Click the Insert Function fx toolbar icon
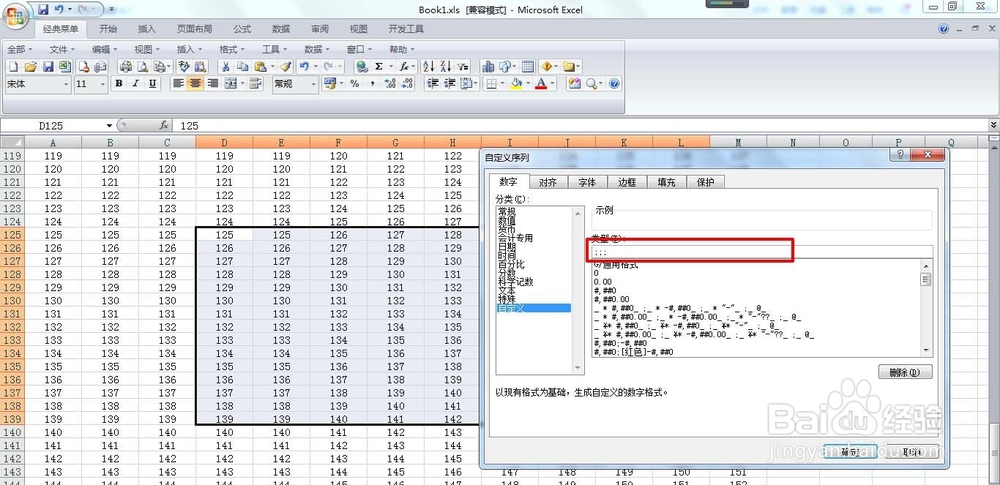This screenshot has width=1000, height=485. coord(404,66)
